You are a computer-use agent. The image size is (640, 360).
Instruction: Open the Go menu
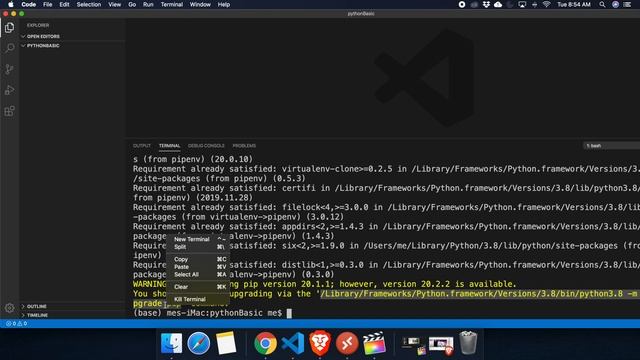point(132,4)
